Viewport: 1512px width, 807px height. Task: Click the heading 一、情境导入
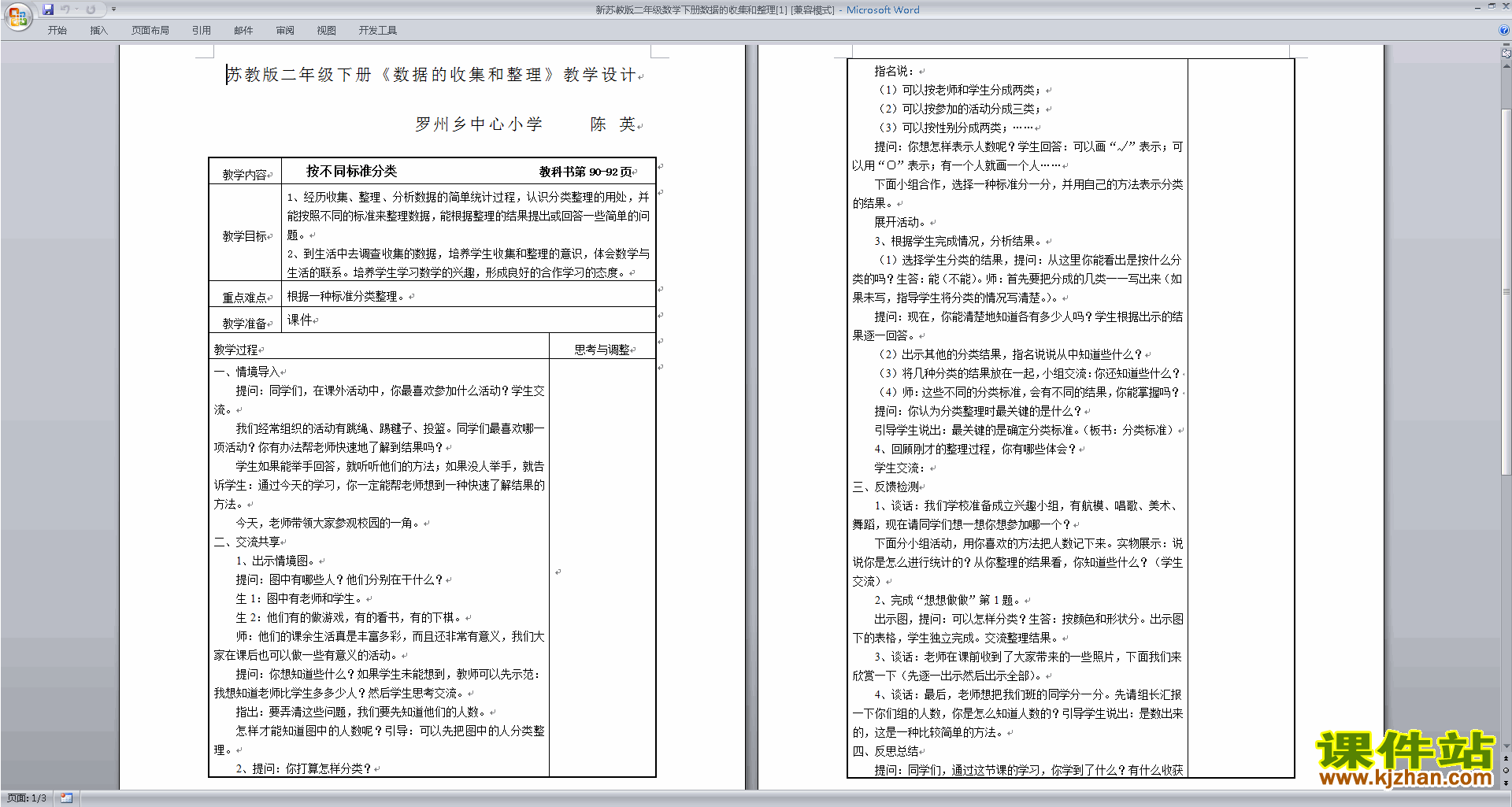246,372
